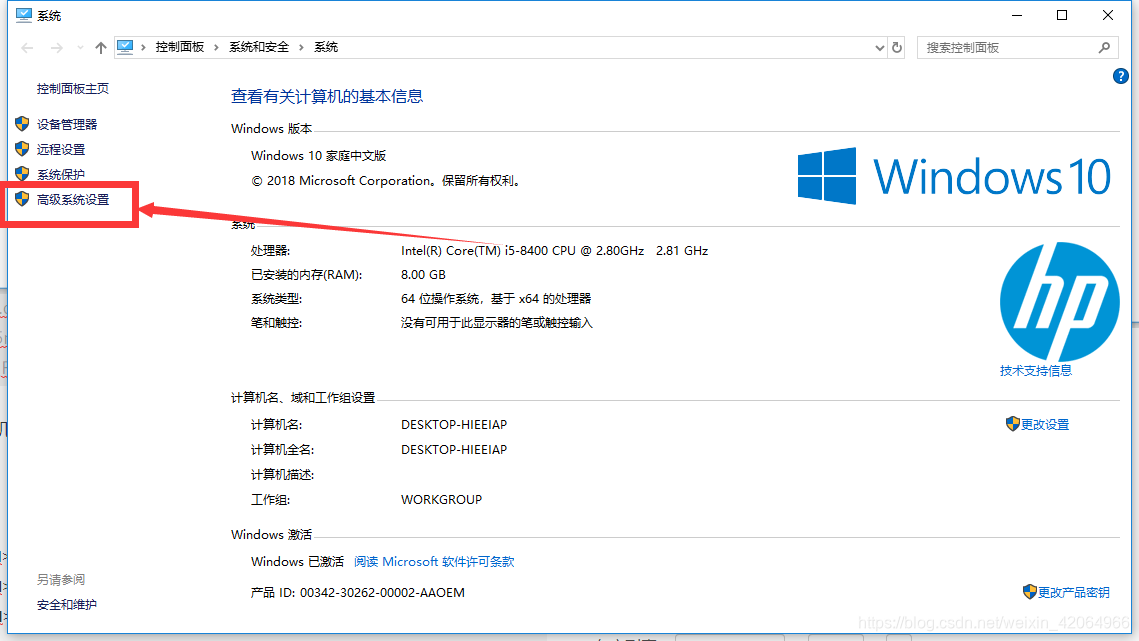The width and height of the screenshot is (1139, 641).
Task: Maximize the 系统 window
Action: coord(1062,15)
